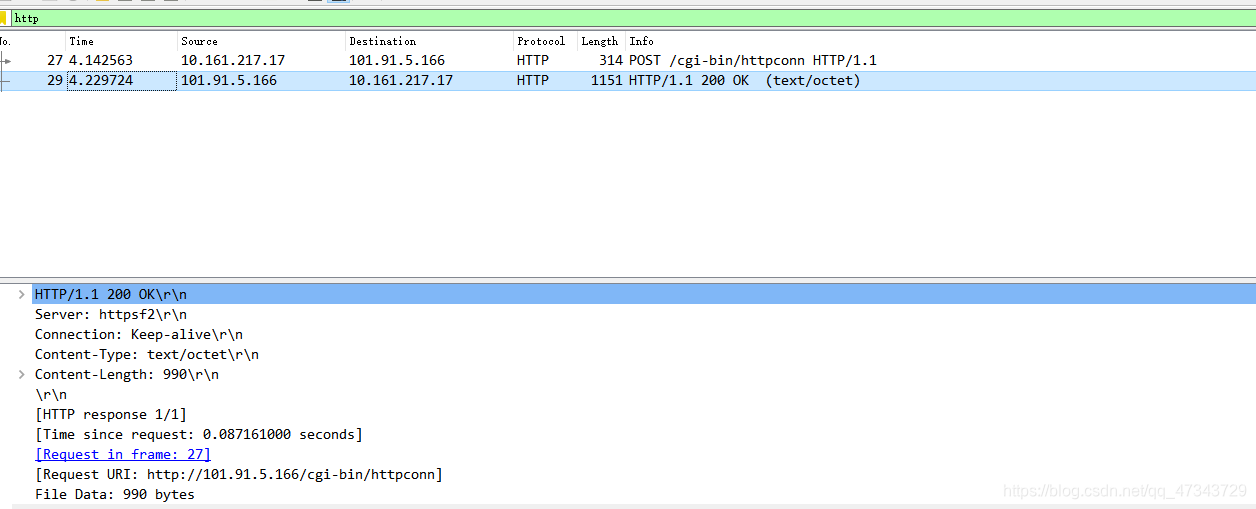Click the HTTP protocol cell of packet 29
1256x509 pixels.
[533, 81]
